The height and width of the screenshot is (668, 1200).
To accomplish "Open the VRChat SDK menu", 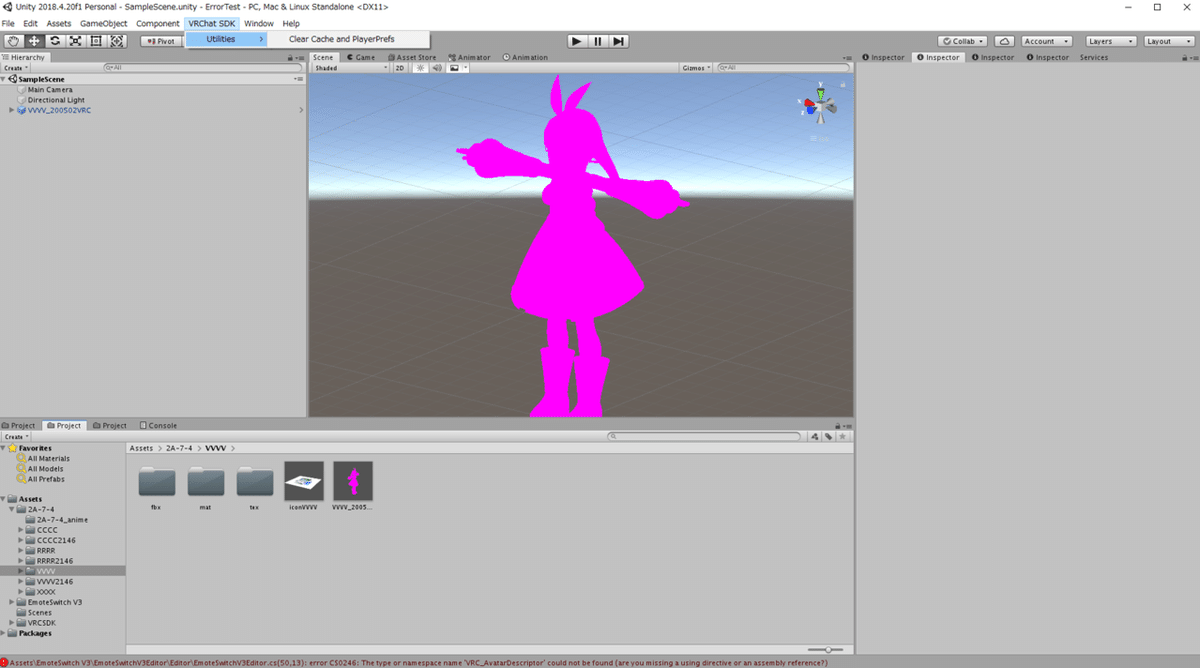I will point(212,23).
